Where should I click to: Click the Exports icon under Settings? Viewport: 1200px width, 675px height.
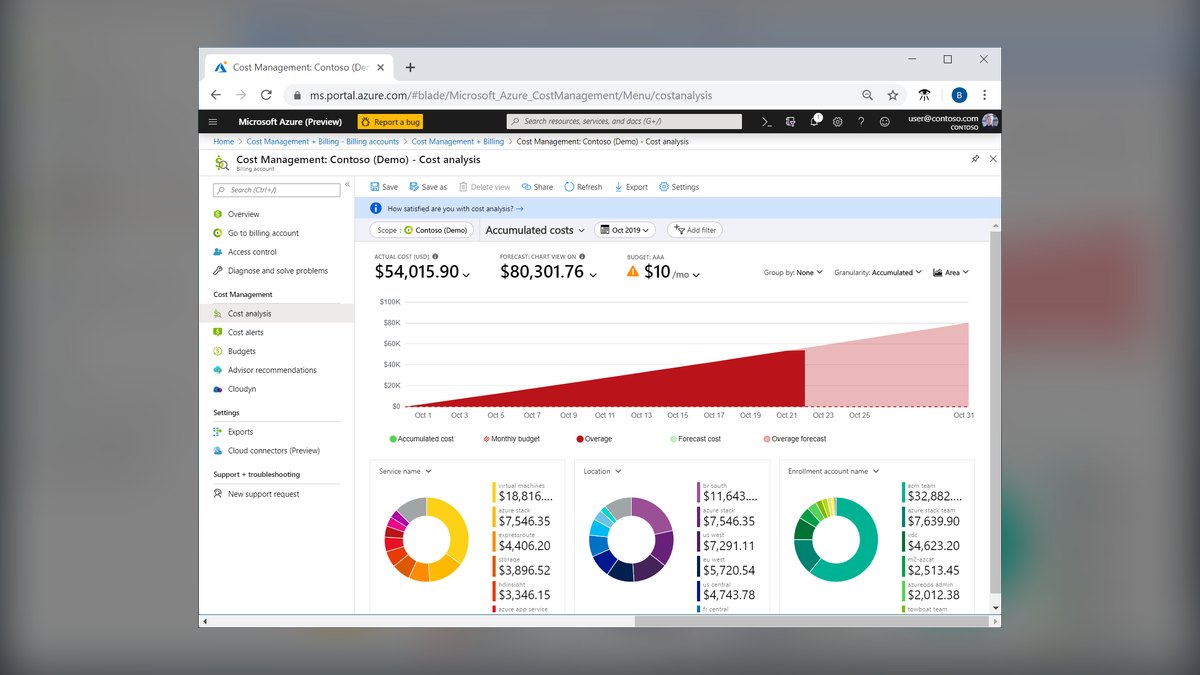(x=218, y=432)
